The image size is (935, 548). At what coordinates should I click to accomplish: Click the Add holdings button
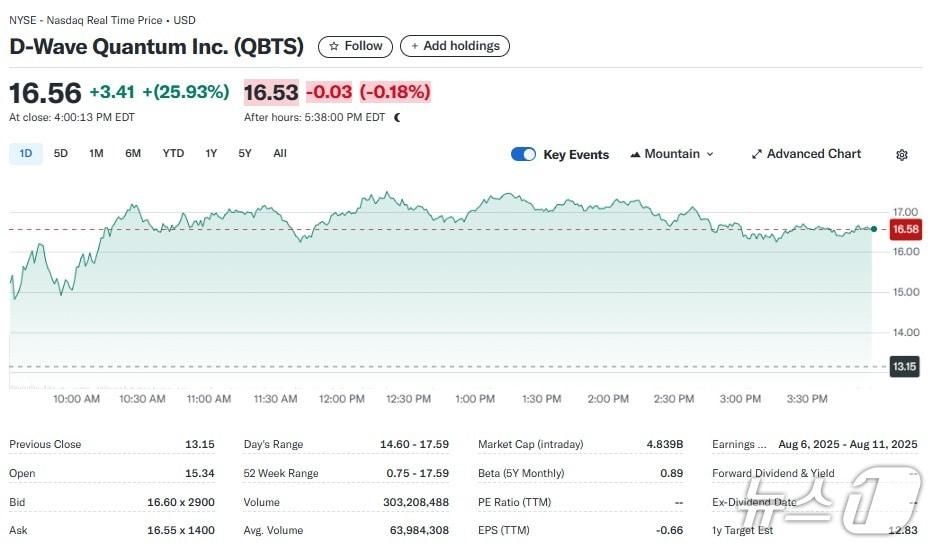click(x=455, y=46)
